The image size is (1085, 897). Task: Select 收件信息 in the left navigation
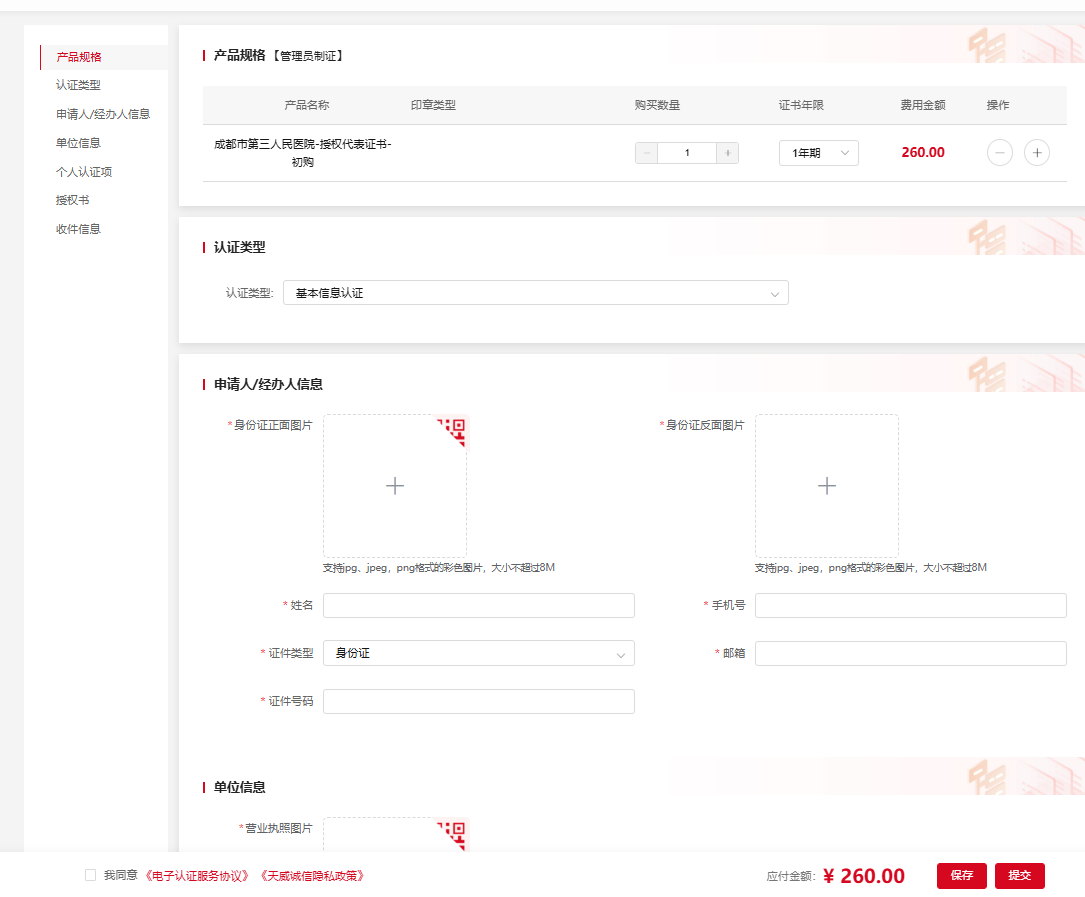[x=78, y=229]
